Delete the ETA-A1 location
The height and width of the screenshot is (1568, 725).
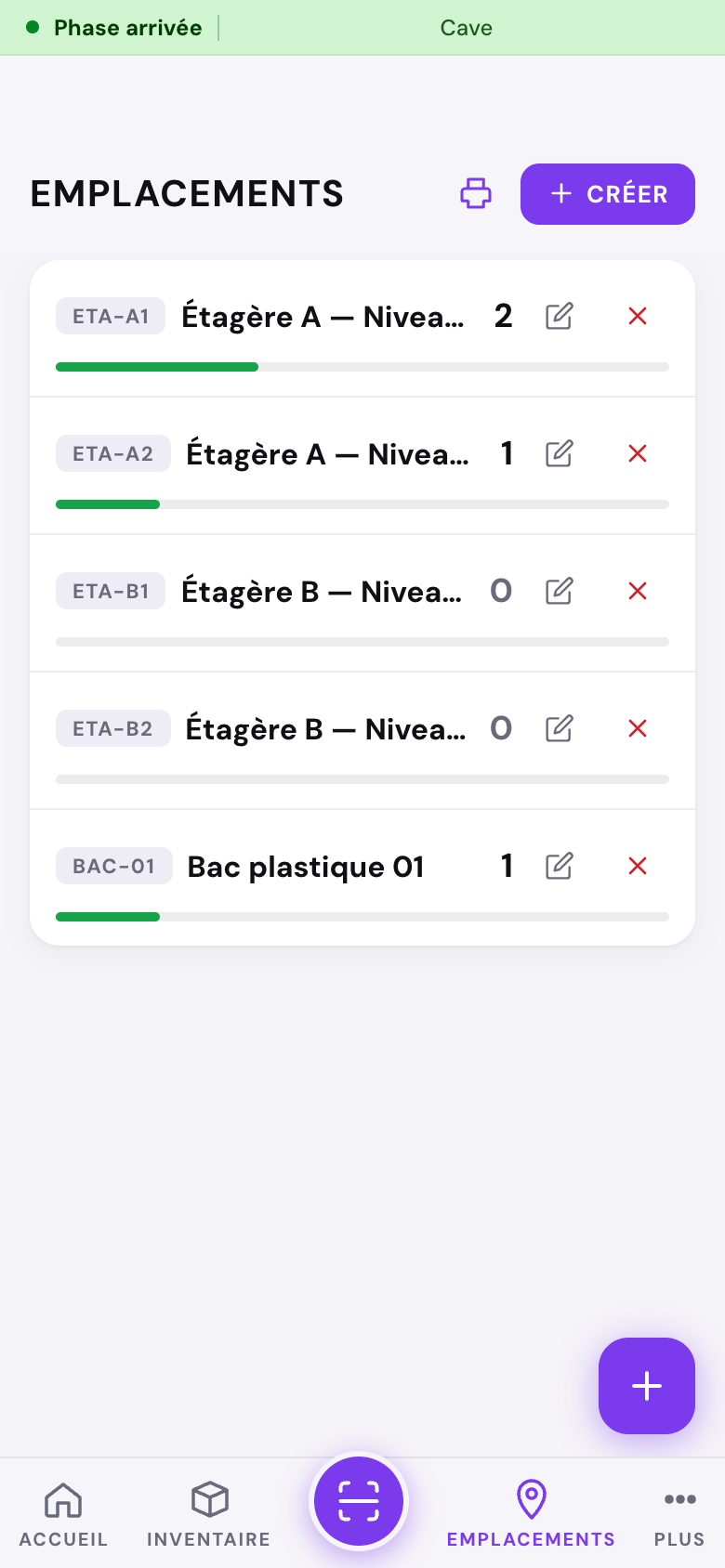click(x=638, y=316)
